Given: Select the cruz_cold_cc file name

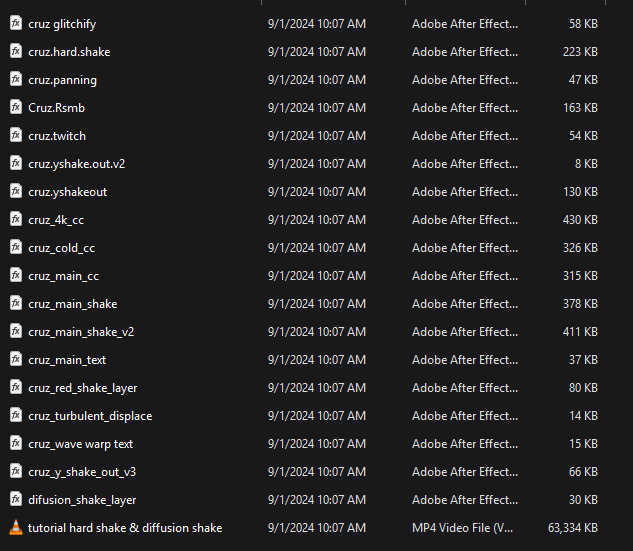Looking at the screenshot, I should pyautogui.click(x=61, y=247).
